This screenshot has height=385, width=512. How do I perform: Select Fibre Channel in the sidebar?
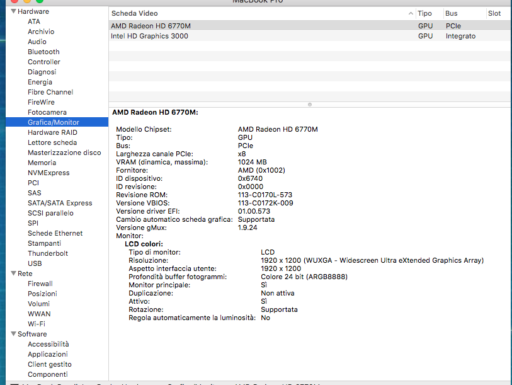[50, 92]
